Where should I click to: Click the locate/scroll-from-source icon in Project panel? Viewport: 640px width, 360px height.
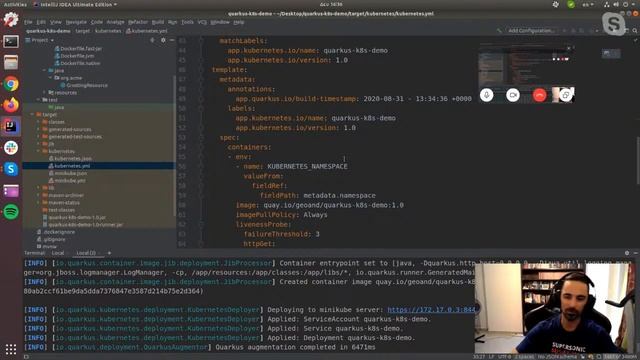[x=152, y=40]
